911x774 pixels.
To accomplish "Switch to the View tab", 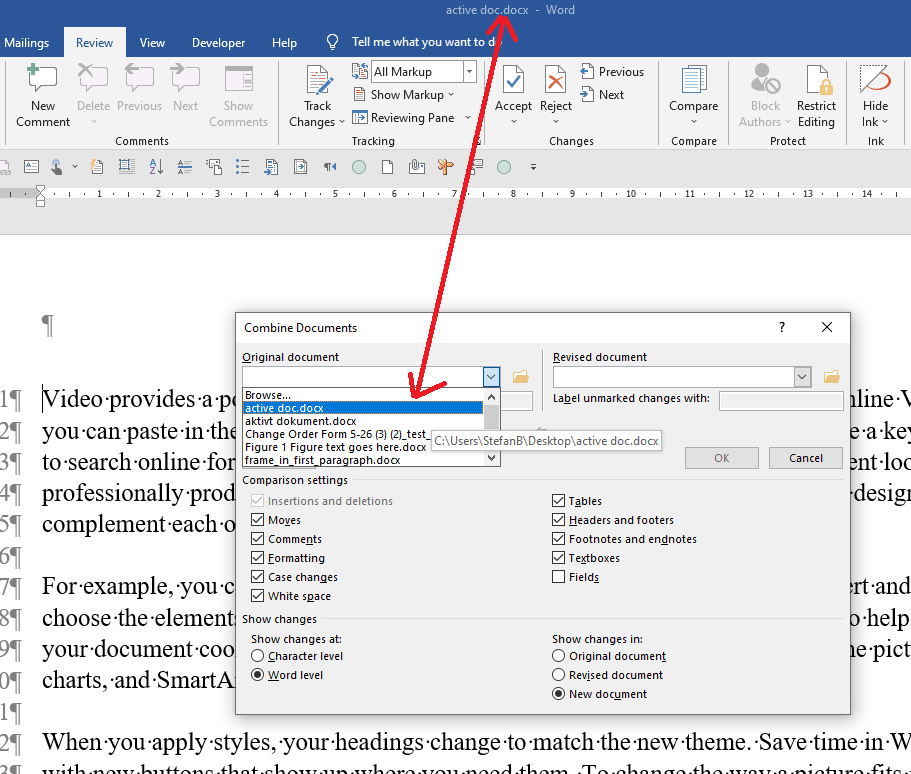I will [x=152, y=43].
